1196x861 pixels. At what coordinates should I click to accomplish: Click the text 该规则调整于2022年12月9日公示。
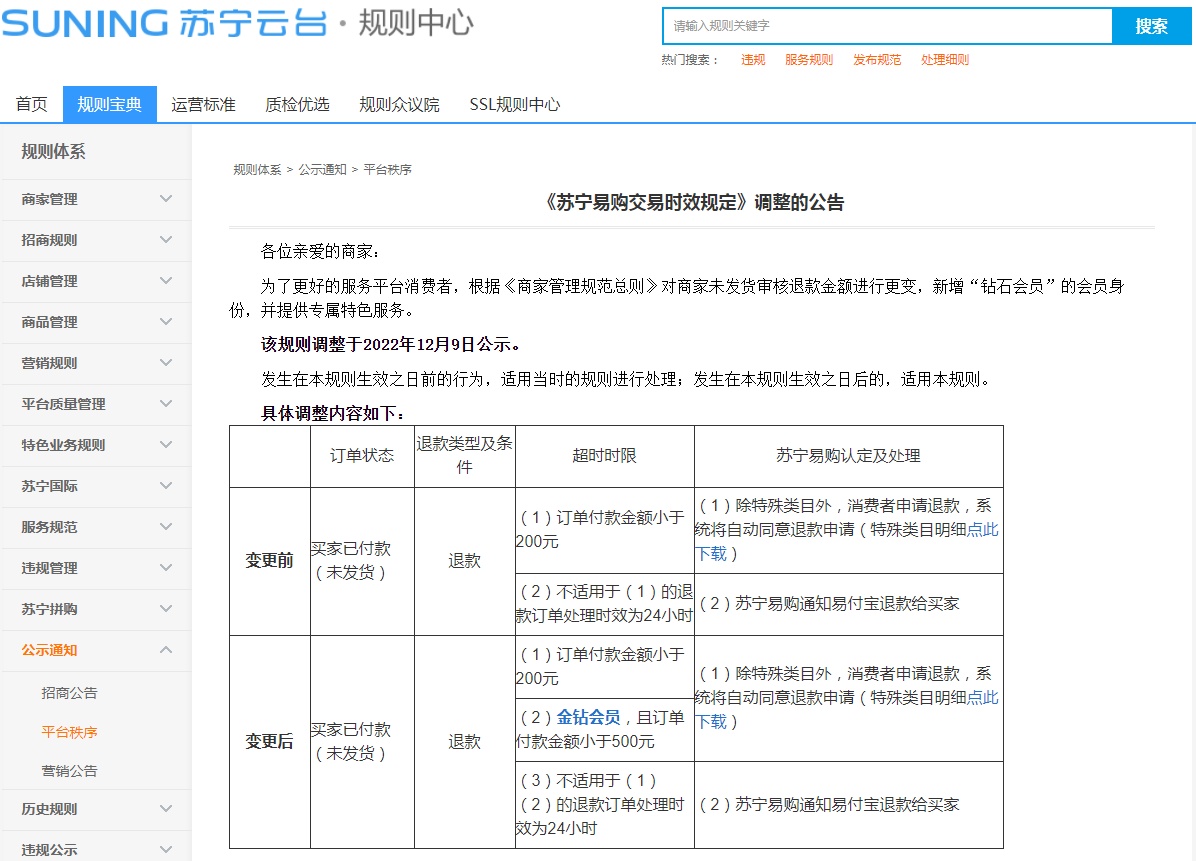(x=392, y=345)
